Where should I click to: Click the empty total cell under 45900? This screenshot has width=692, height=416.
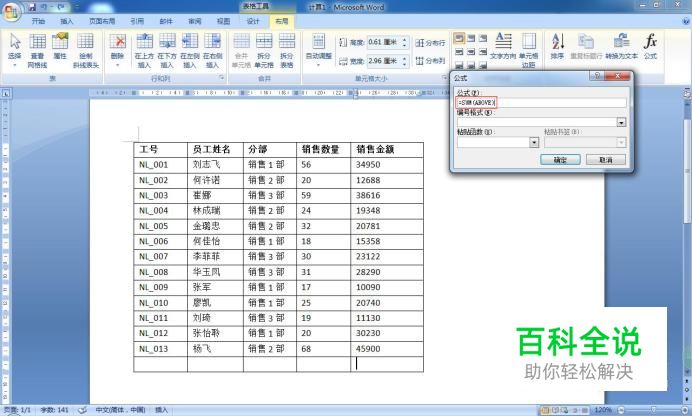tap(387, 364)
